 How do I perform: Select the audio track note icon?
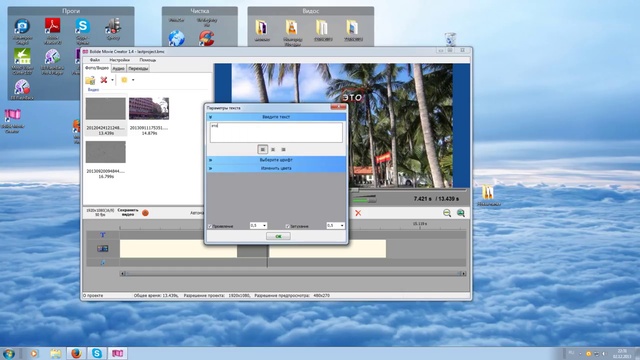coord(102,262)
